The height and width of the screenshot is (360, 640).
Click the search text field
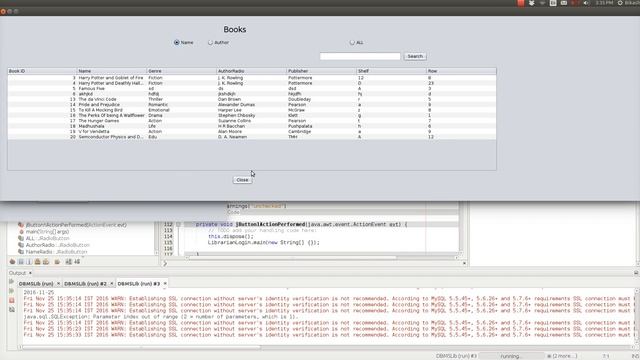[x=360, y=56]
